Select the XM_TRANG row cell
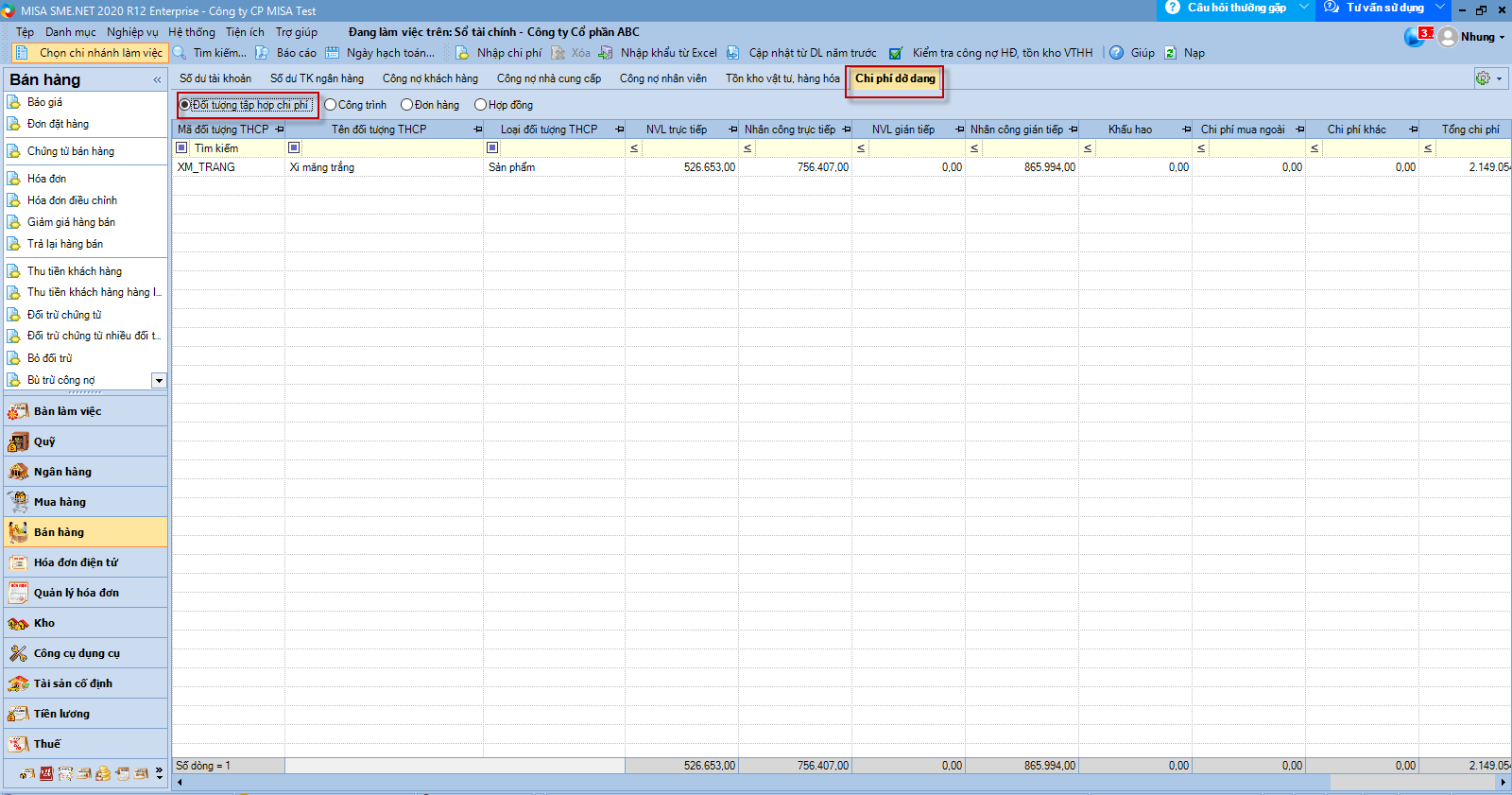The width and height of the screenshot is (1512, 795). pos(229,167)
